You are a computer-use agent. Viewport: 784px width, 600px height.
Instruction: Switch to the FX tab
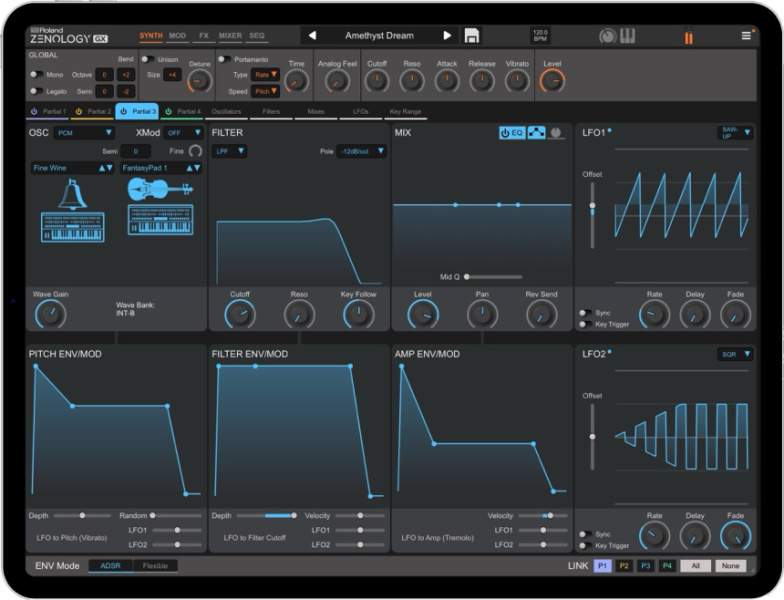point(204,36)
